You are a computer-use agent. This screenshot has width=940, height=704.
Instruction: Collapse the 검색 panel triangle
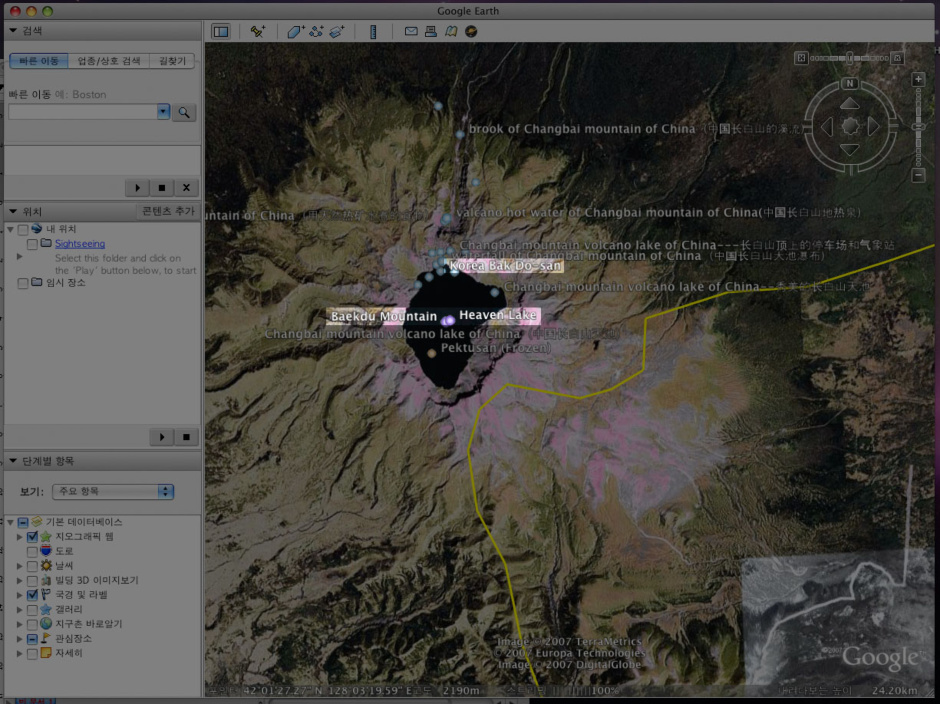point(13,31)
